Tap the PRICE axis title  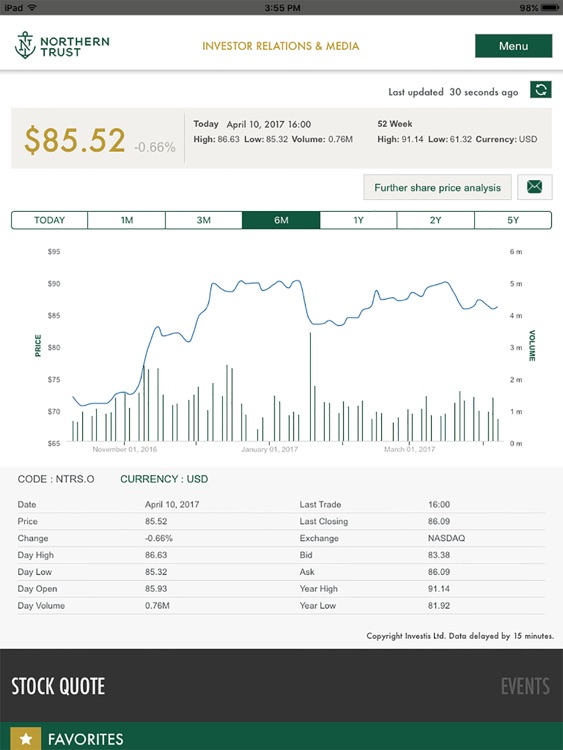(x=38, y=345)
